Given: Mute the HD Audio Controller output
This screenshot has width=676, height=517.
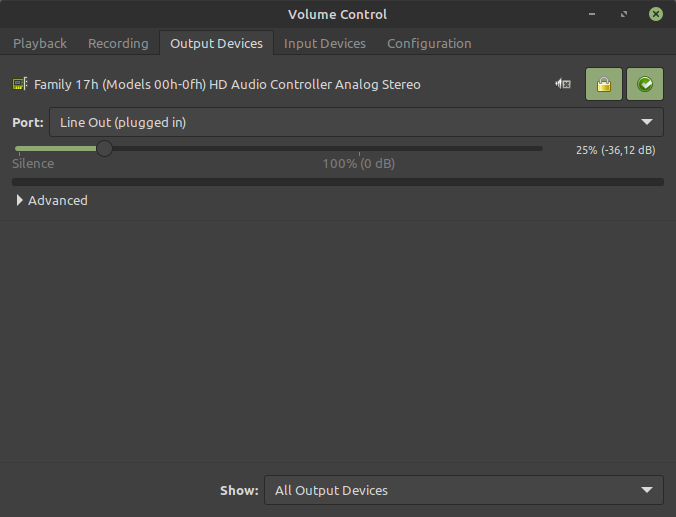Looking at the screenshot, I should click(563, 85).
